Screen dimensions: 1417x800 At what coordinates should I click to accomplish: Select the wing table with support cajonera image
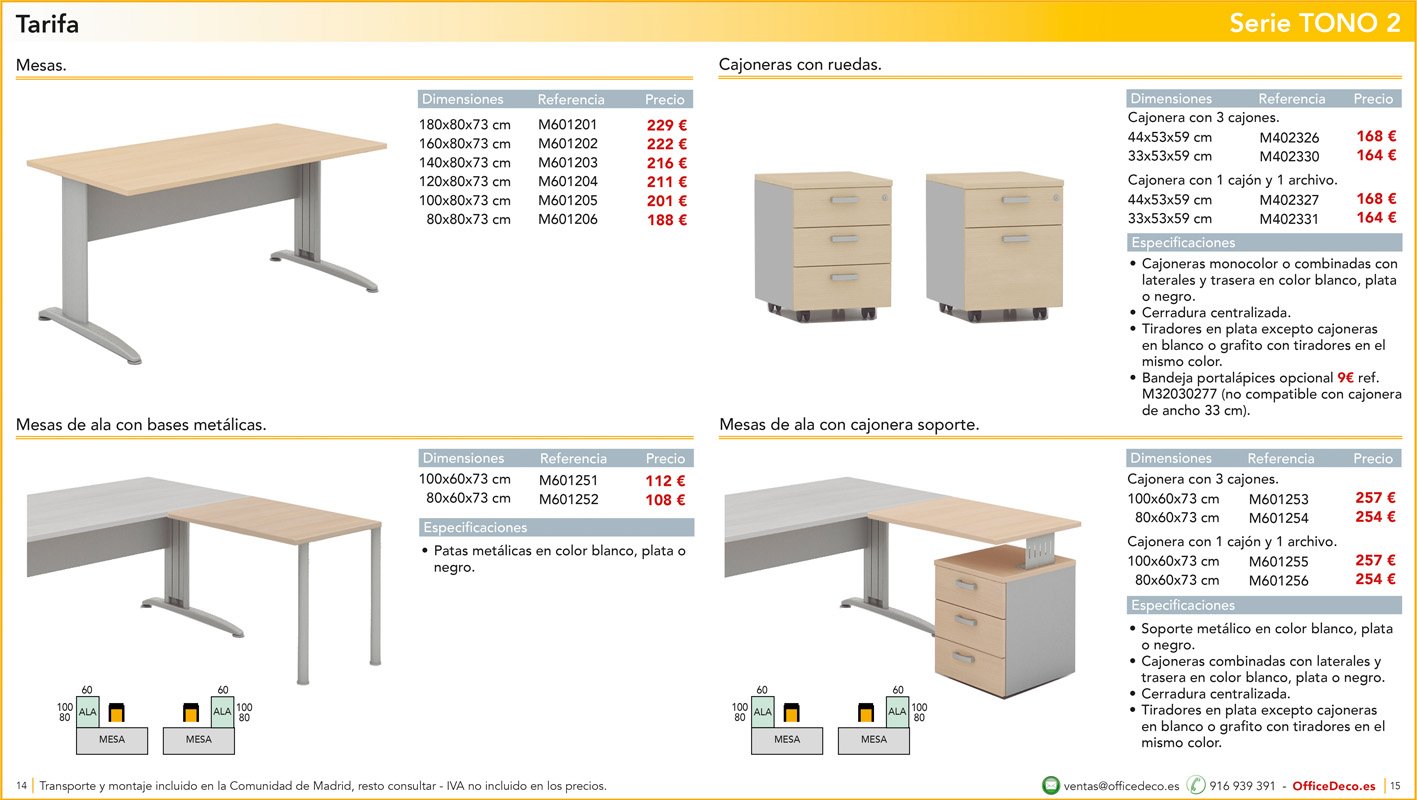click(902, 586)
